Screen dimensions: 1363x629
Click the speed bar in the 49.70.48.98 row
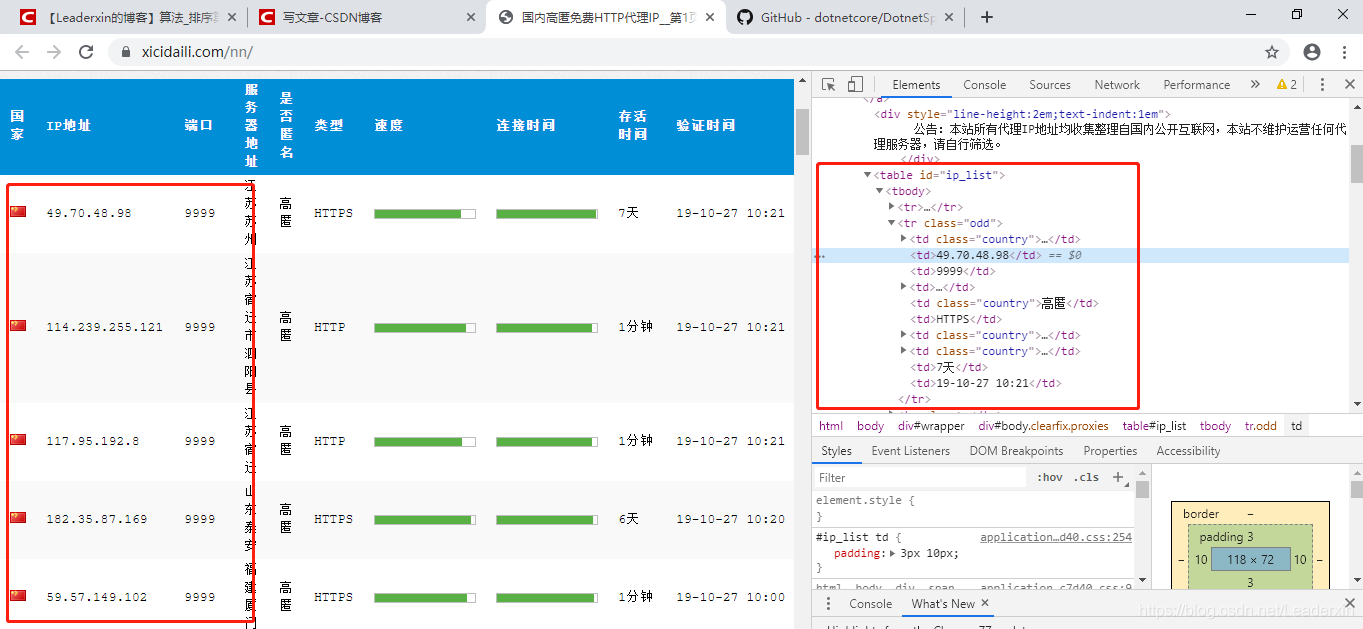425,213
